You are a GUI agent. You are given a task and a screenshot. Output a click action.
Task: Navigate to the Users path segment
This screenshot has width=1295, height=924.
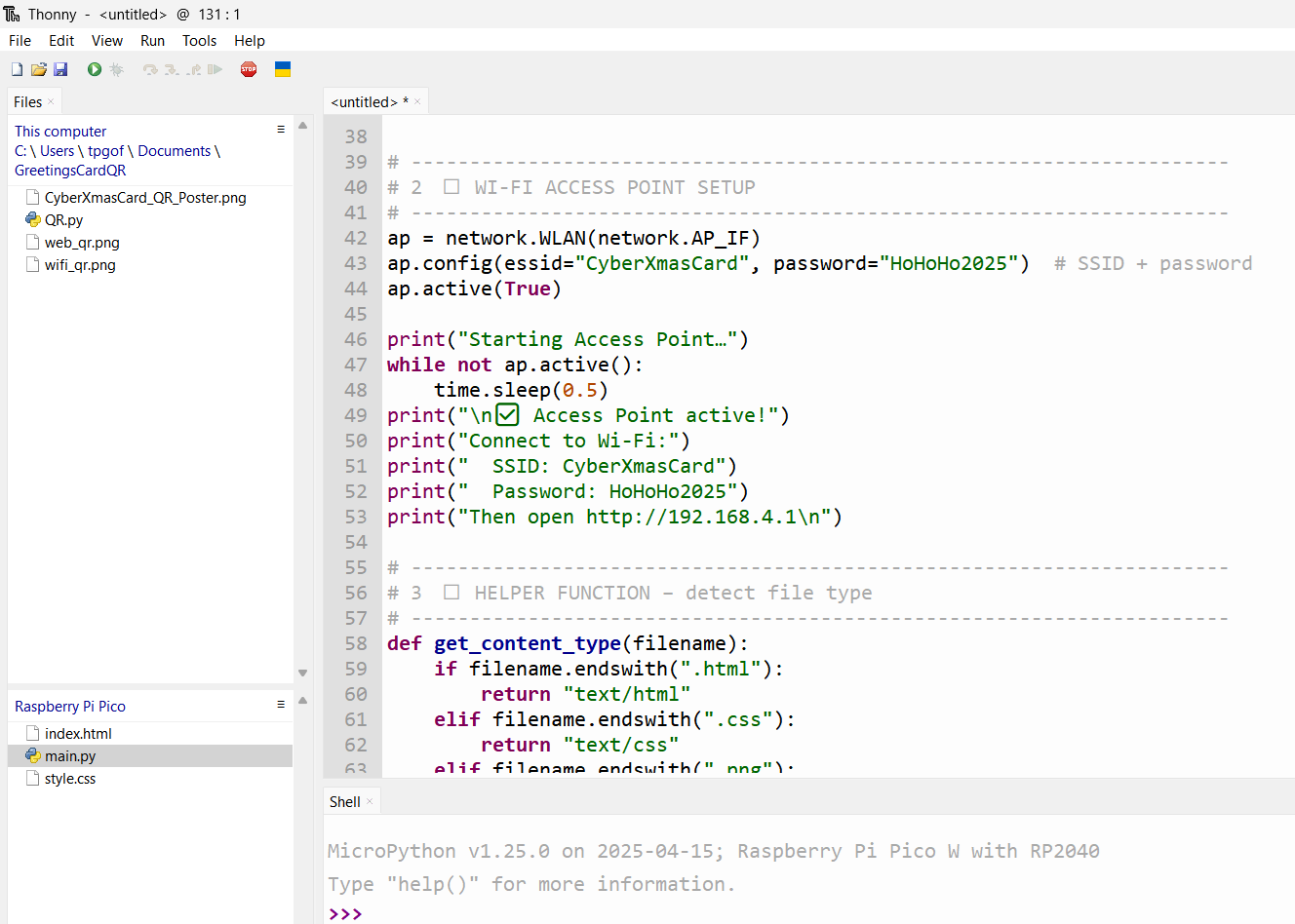pos(57,151)
